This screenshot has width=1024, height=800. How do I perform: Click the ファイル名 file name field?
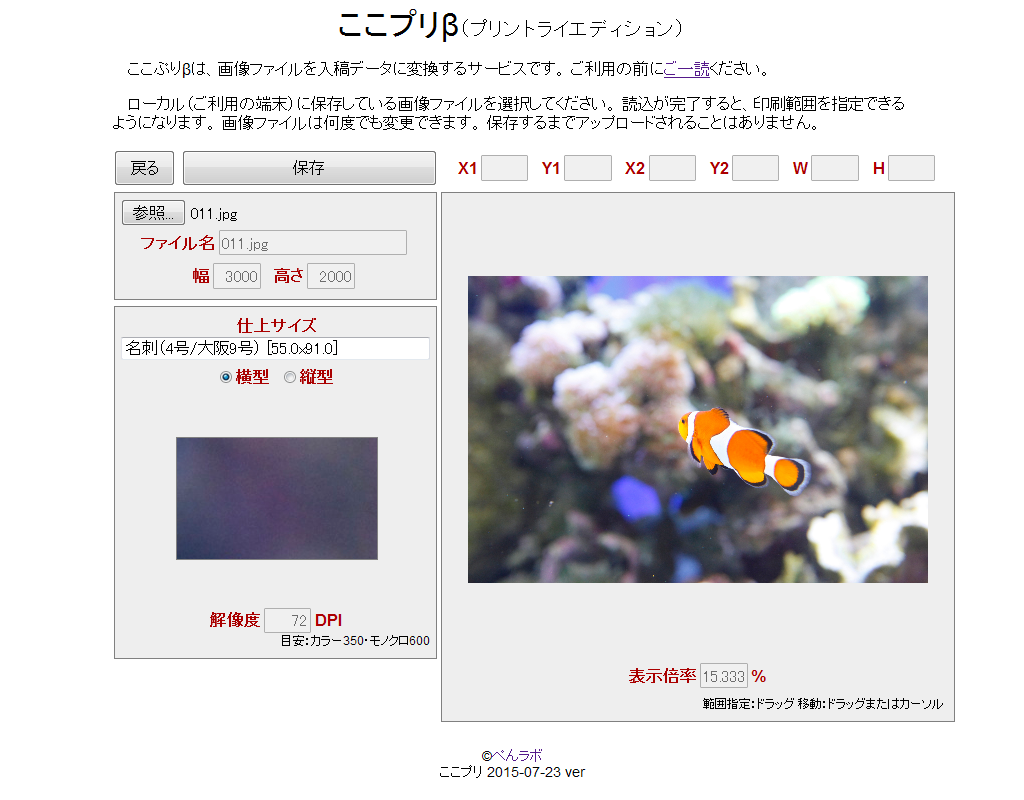(313, 243)
